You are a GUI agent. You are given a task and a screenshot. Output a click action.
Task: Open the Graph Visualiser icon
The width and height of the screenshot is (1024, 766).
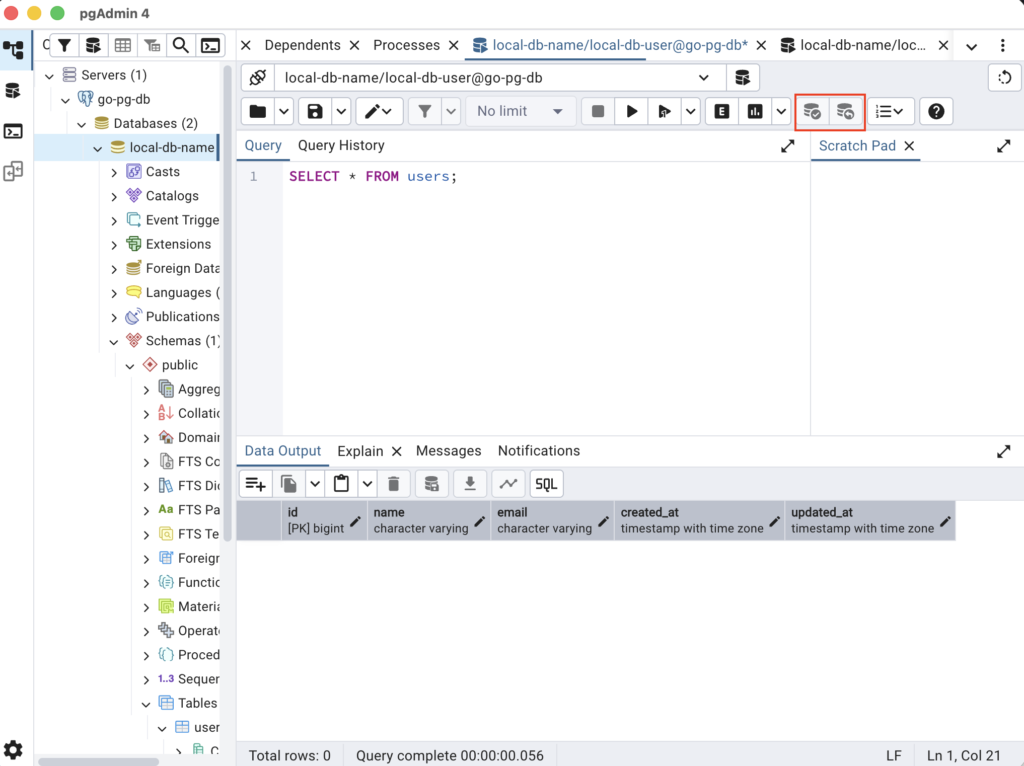(x=508, y=484)
